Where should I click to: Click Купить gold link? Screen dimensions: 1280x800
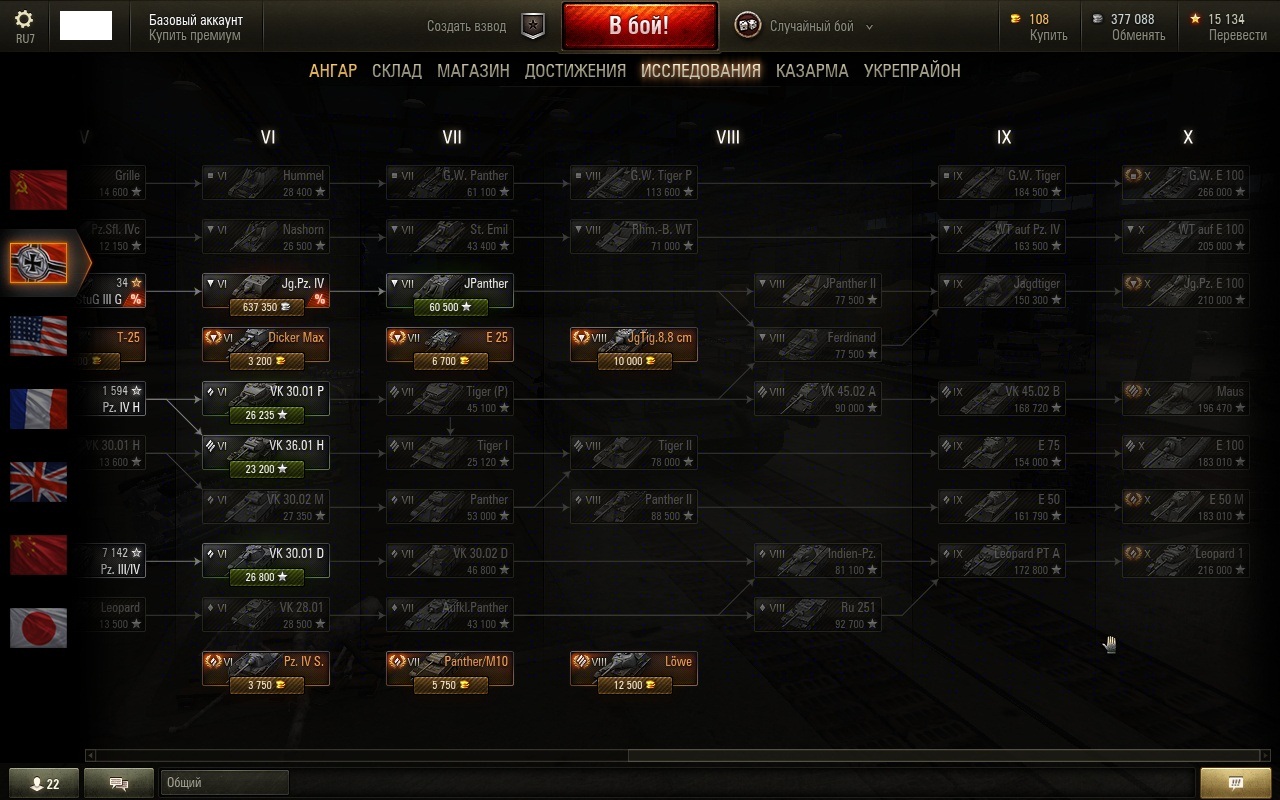1049,35
